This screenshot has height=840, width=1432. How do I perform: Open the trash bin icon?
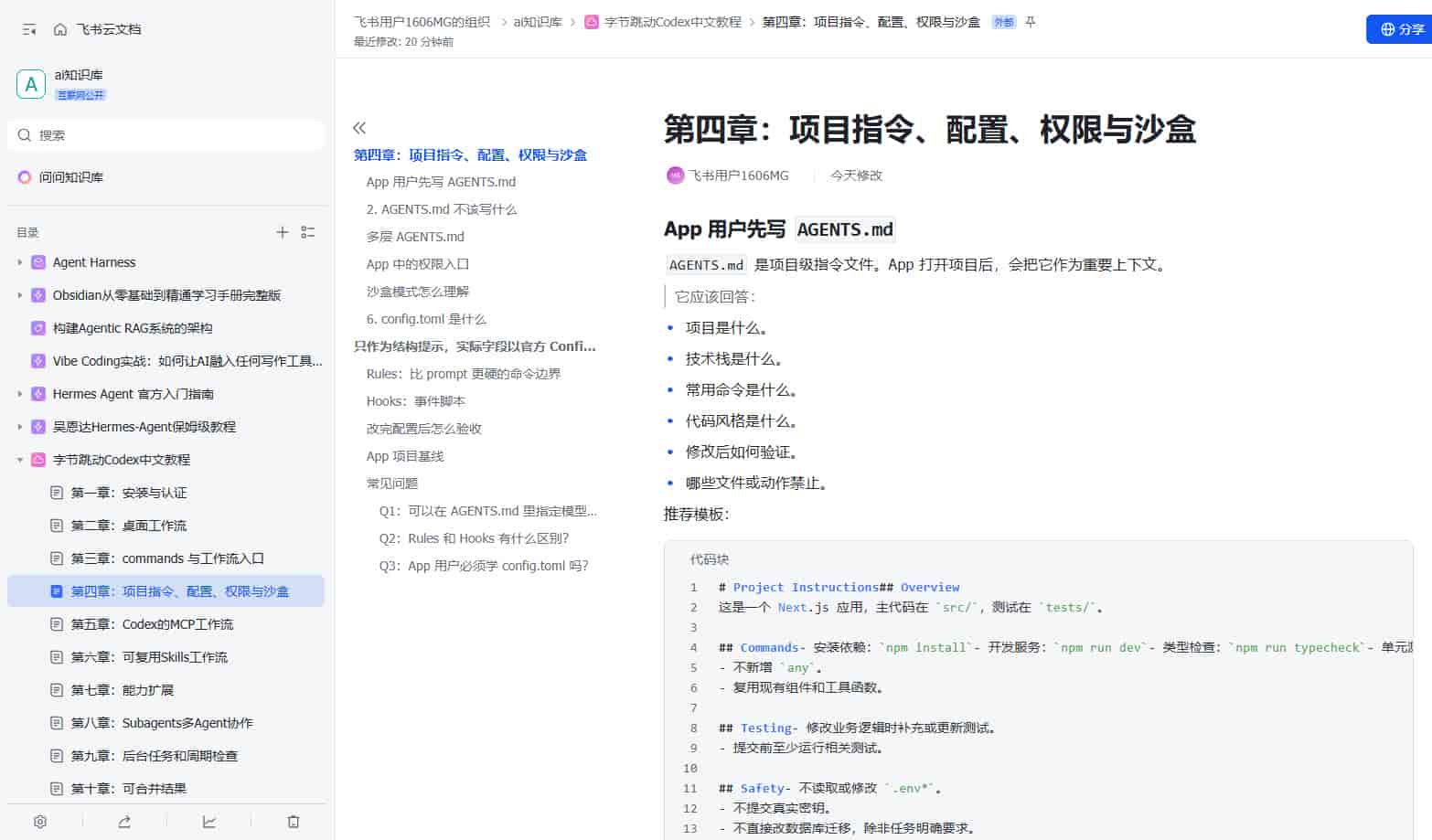point(294,822)
